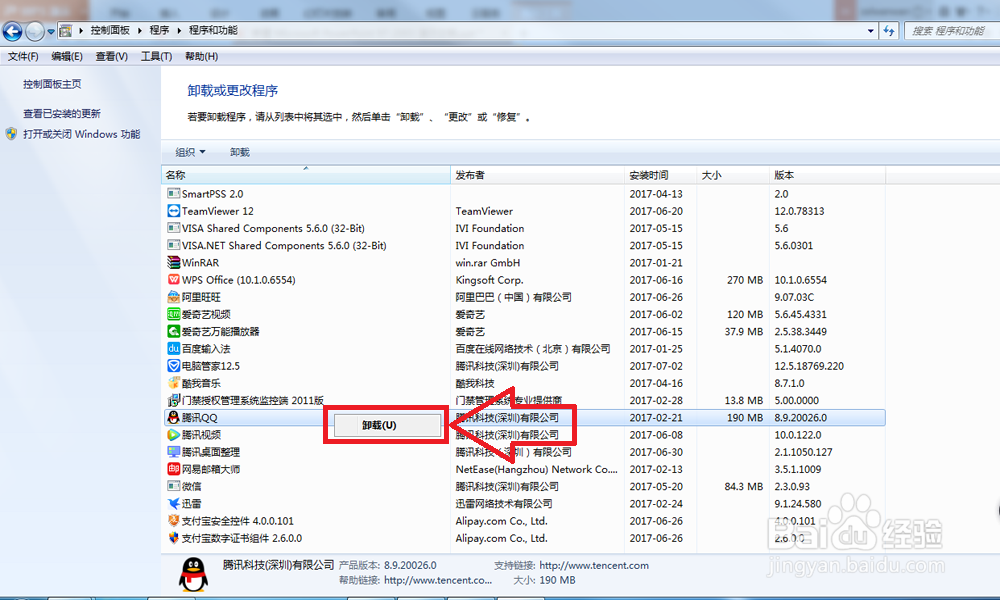The width and height of the screenshot is (1000, 600).
Task: Click the 电脑管家12.5 shield icon
Action: tap(173, 366)
